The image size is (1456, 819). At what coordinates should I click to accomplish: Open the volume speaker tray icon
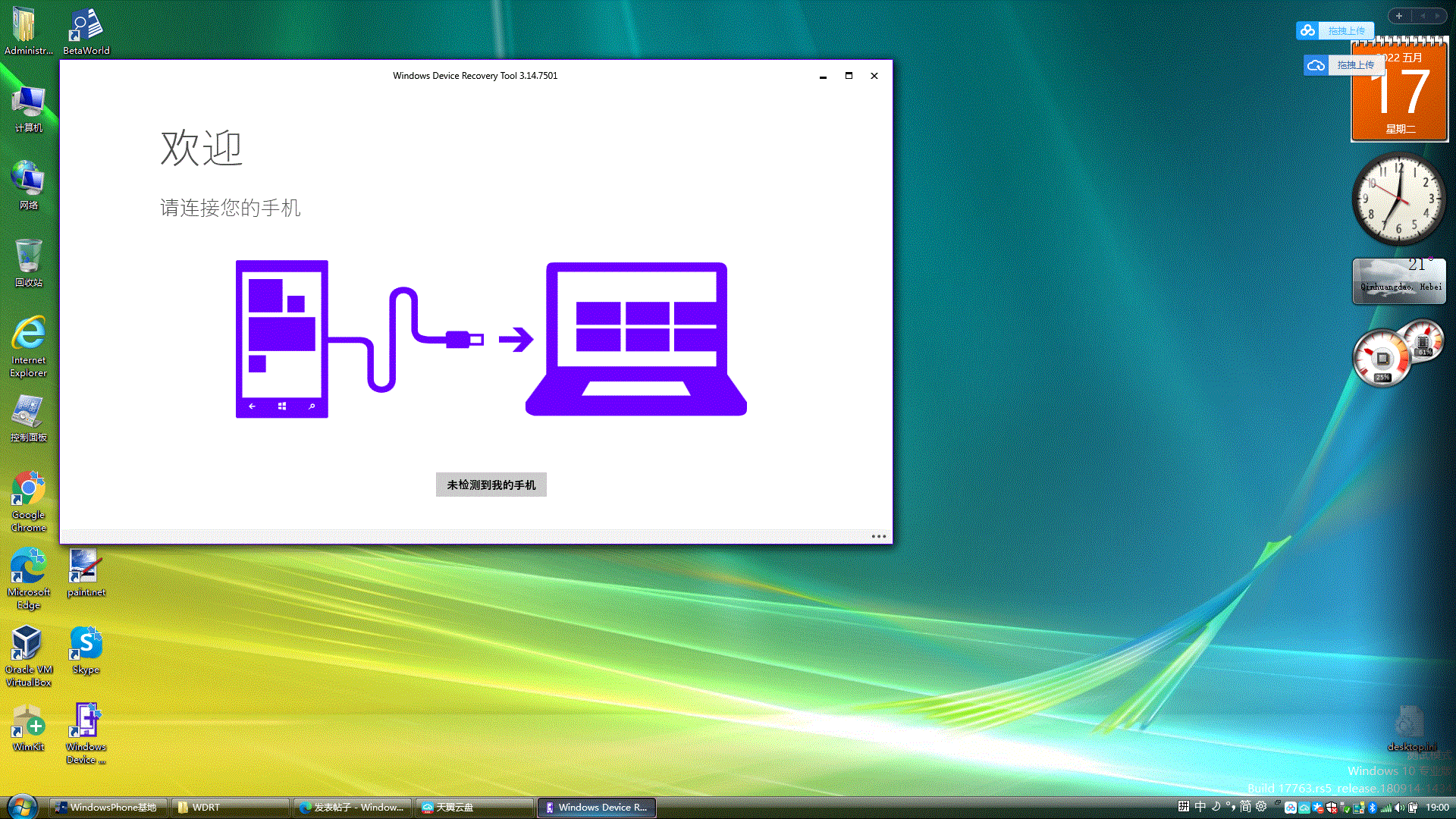(x=1400, y=808)
